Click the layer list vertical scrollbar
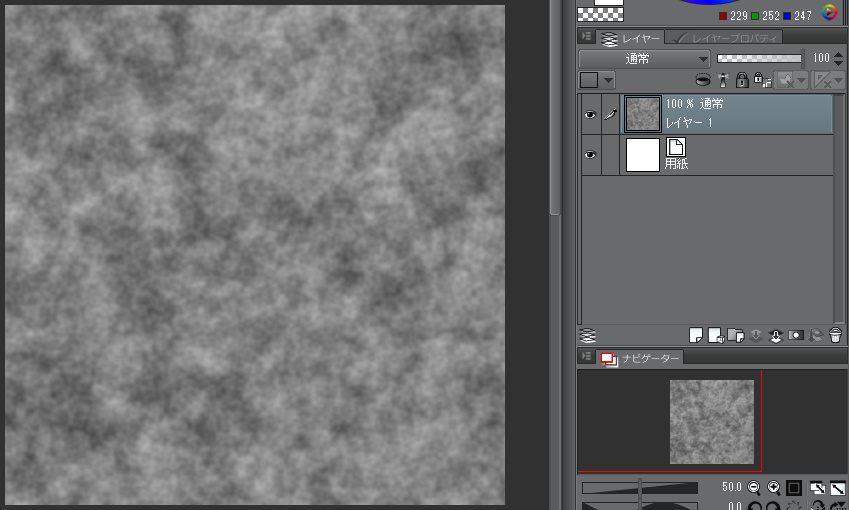This screenshot has width=849, height=510. (x=840, y=210)
